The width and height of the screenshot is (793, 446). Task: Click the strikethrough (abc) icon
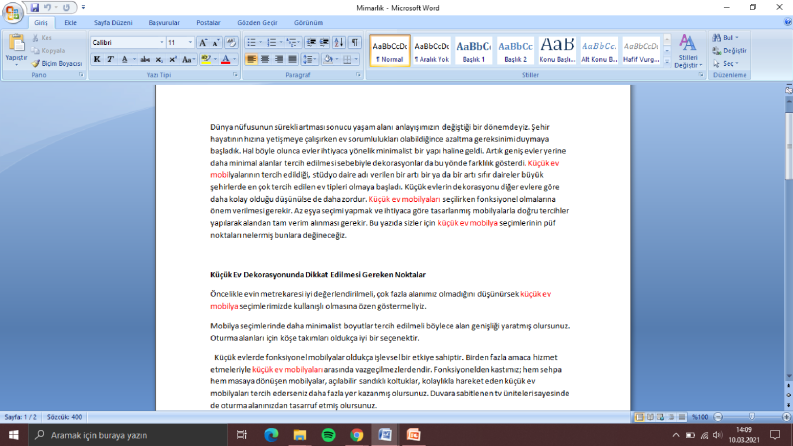[145, 60]
